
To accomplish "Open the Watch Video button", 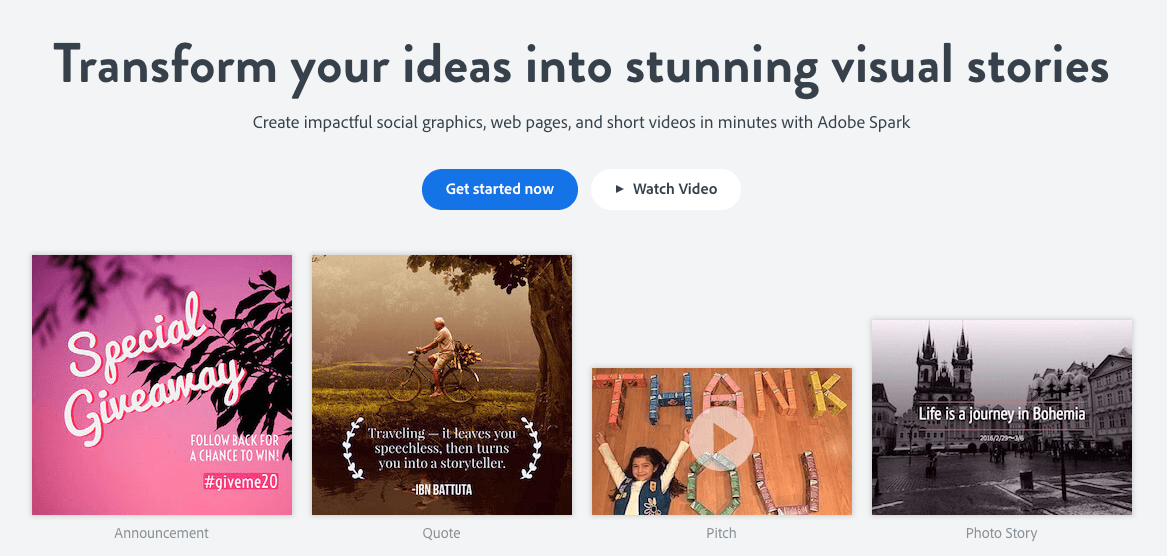I will pos(665,189).
